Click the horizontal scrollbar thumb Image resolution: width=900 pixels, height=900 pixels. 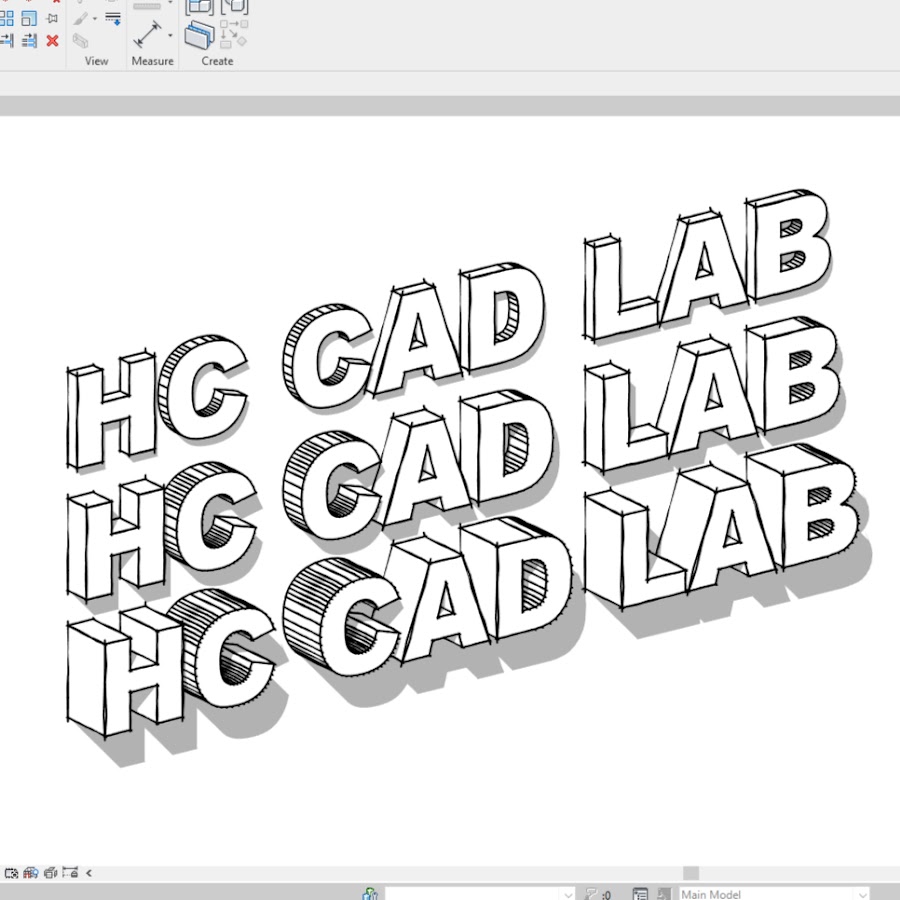691,873
